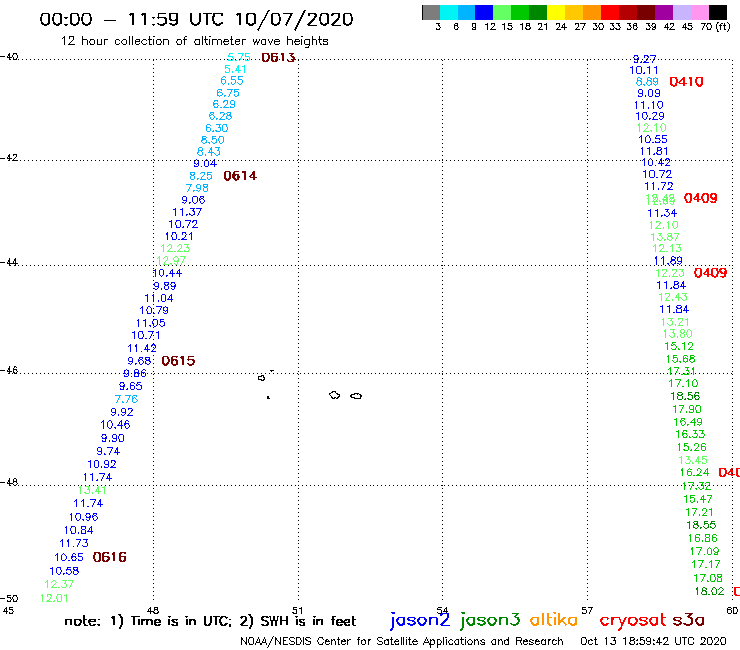Select the 'cryosat' satellite label
This screenshot has width=740, height=650.
[633, 621]
